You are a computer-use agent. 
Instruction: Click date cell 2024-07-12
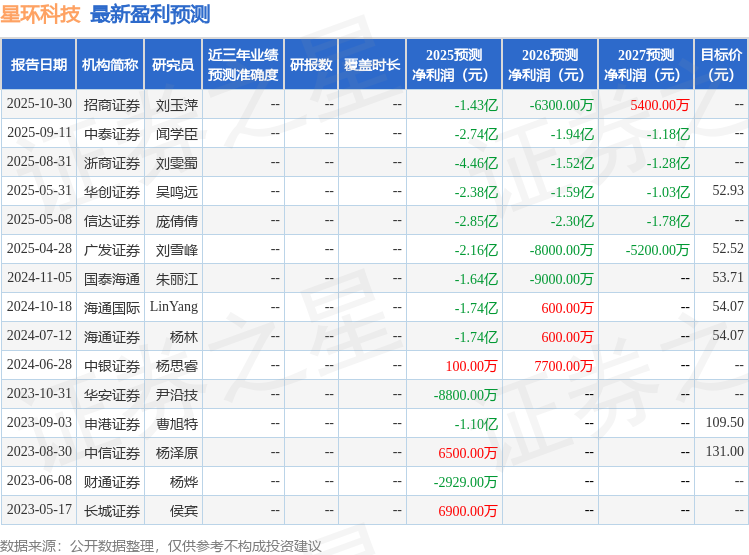pos(39,336)
